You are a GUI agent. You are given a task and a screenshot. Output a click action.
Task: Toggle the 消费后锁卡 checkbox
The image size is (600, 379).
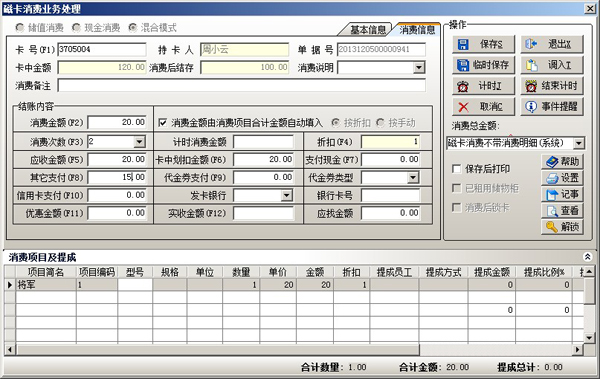point(456,207)
